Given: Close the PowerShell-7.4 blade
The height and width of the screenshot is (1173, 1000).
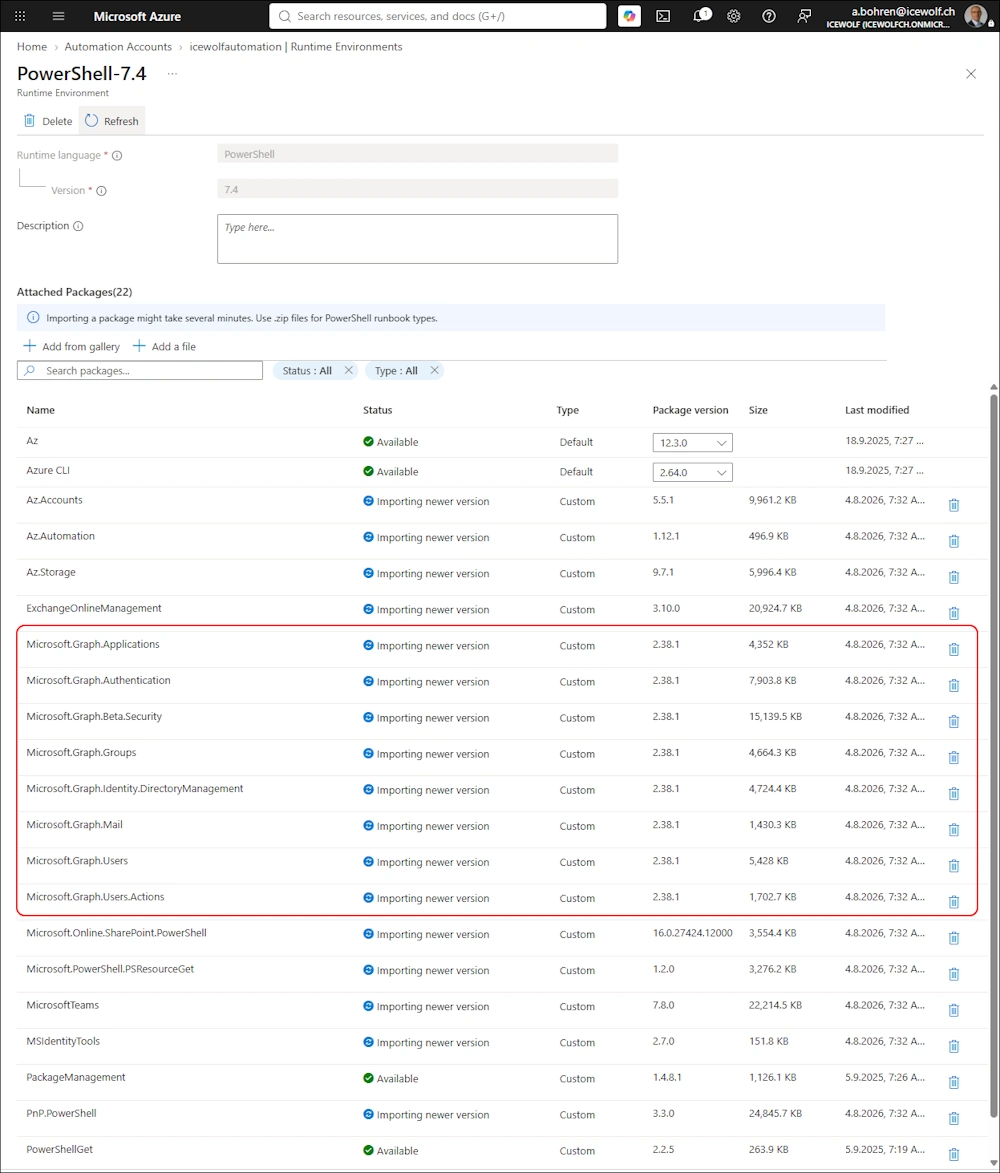Looking at the screenshot, I should point(971,73).
